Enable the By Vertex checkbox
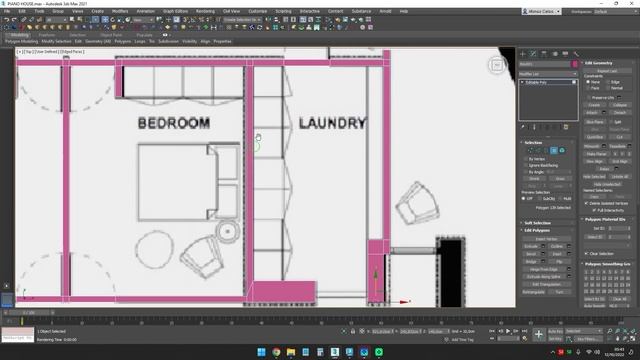Screen dimensions: 640x360 (526, 159)
